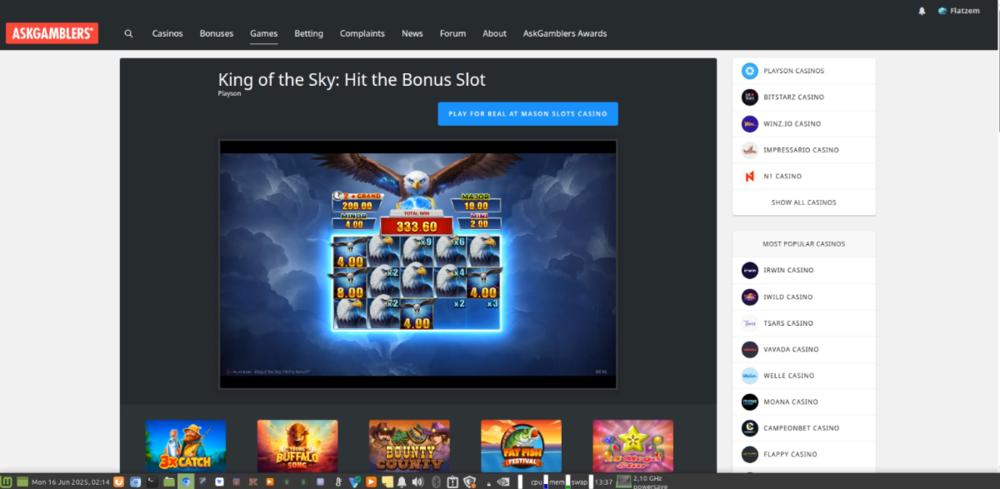Open the Winz.io Casino logo icon

point(750,124)
